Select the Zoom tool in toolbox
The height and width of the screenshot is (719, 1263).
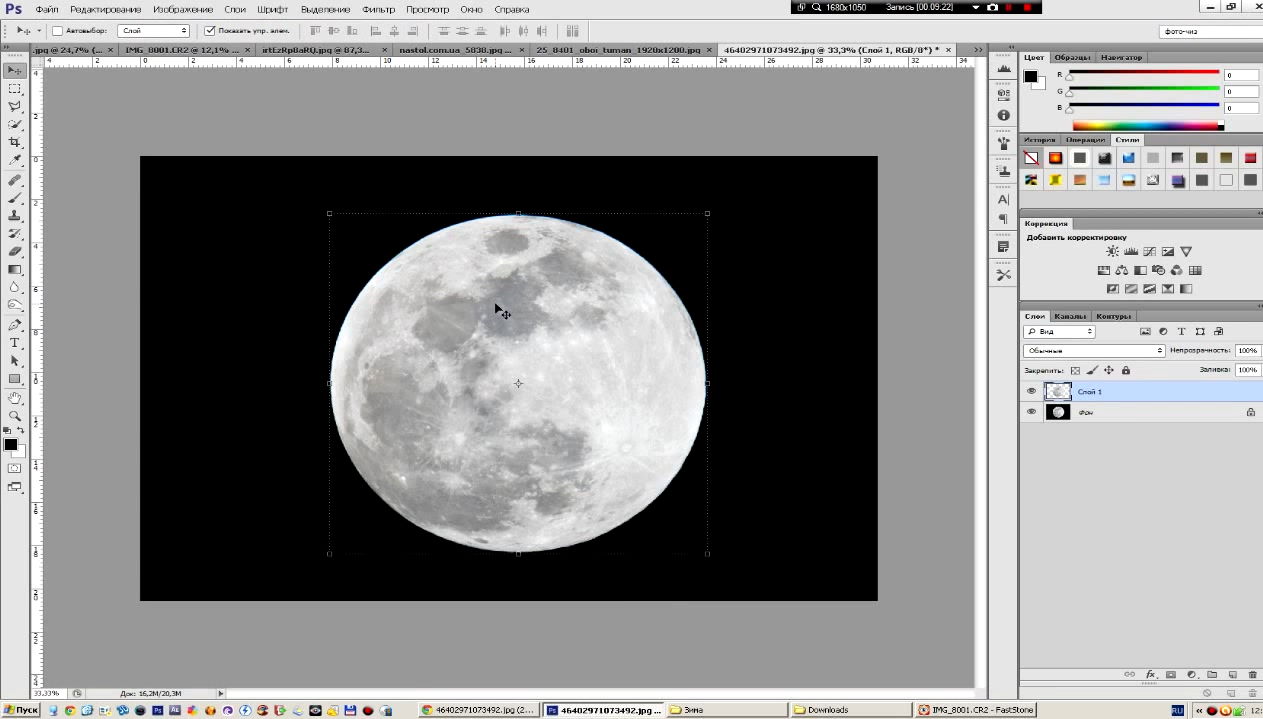pos(15,415)
